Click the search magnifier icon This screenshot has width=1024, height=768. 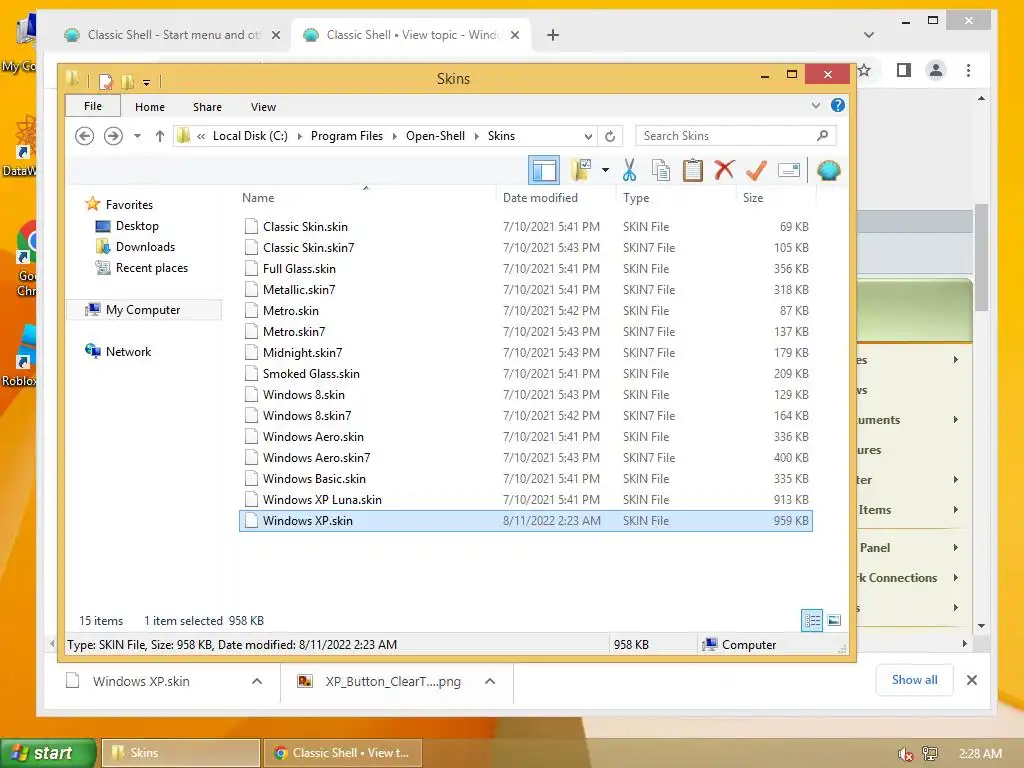(x=822, y=135)
